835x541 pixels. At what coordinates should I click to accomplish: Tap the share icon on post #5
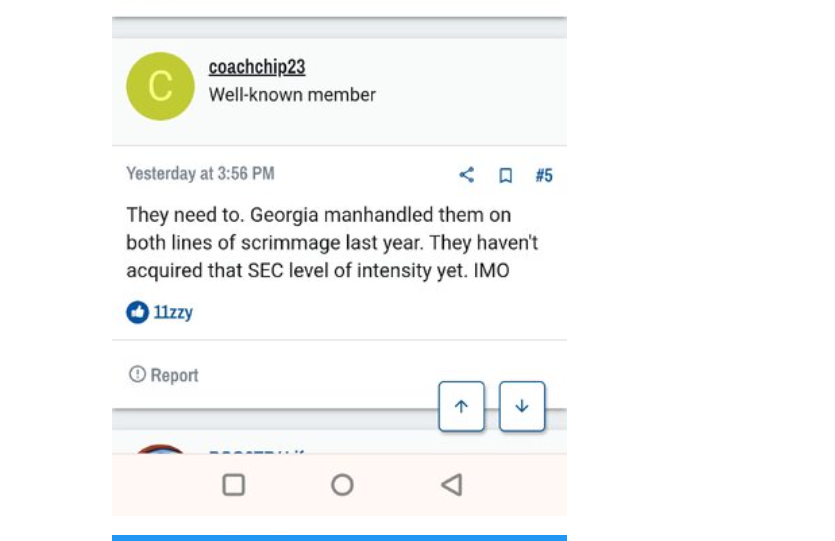[466, 175]
